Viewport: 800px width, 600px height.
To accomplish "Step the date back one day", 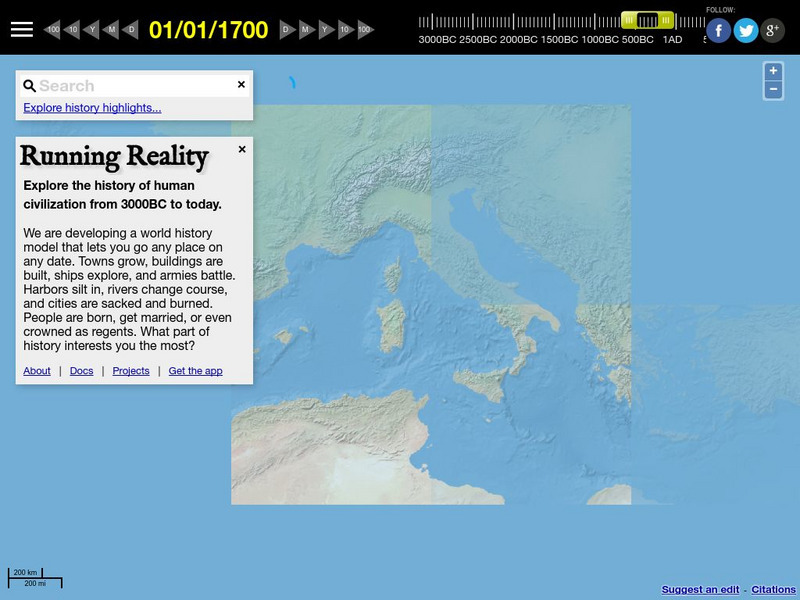I will tap(131, 29).
